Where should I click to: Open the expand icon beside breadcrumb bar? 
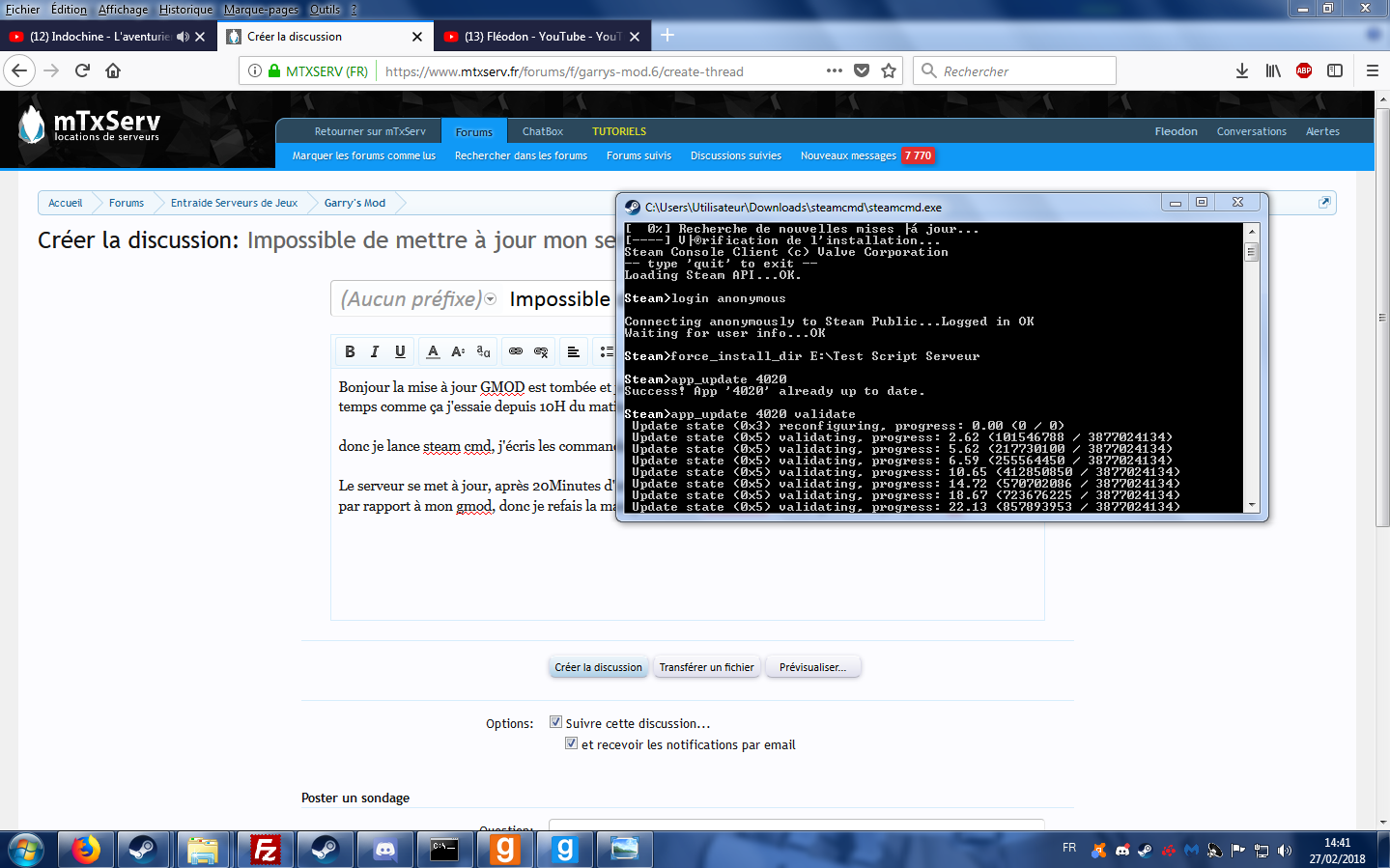pos(1324,202)
